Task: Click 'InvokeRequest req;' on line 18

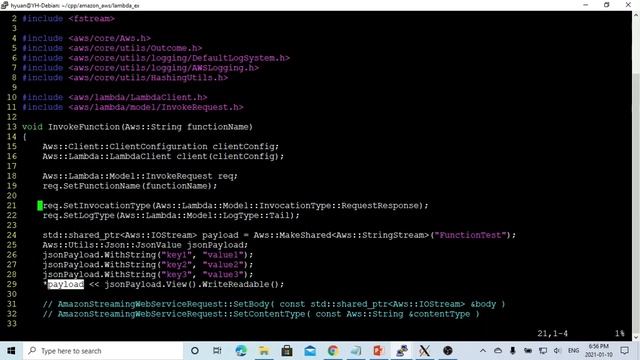Action: pyautogui.click(x=191, y=176)
